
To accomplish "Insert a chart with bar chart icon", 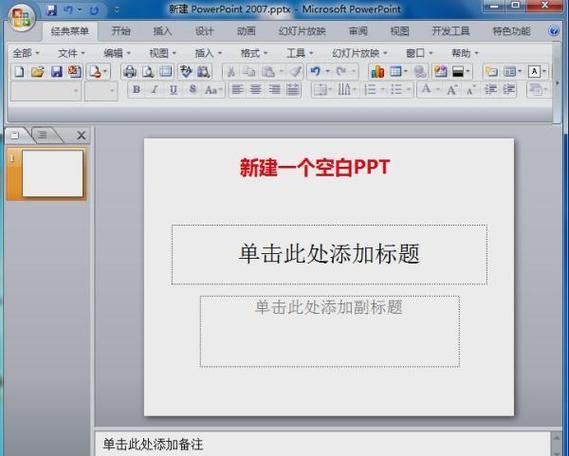I will (x=377, y=71).
